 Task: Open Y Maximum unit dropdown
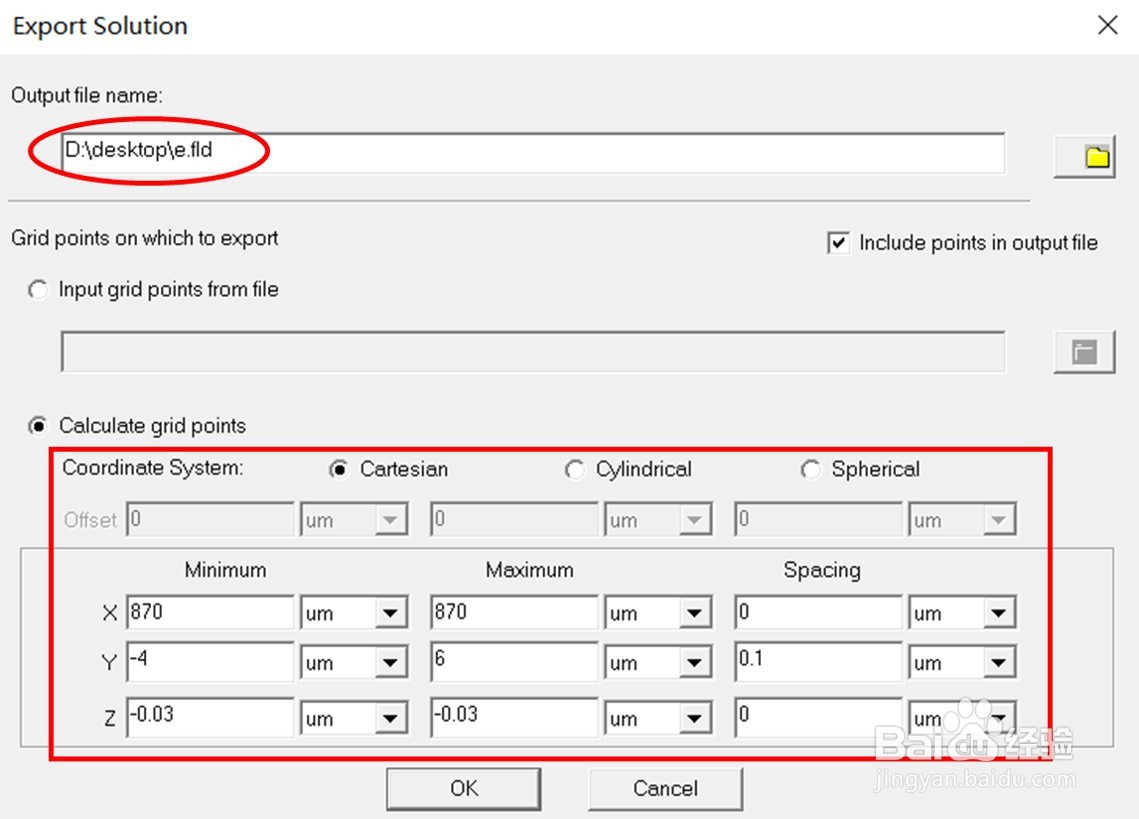click(695, 663)
